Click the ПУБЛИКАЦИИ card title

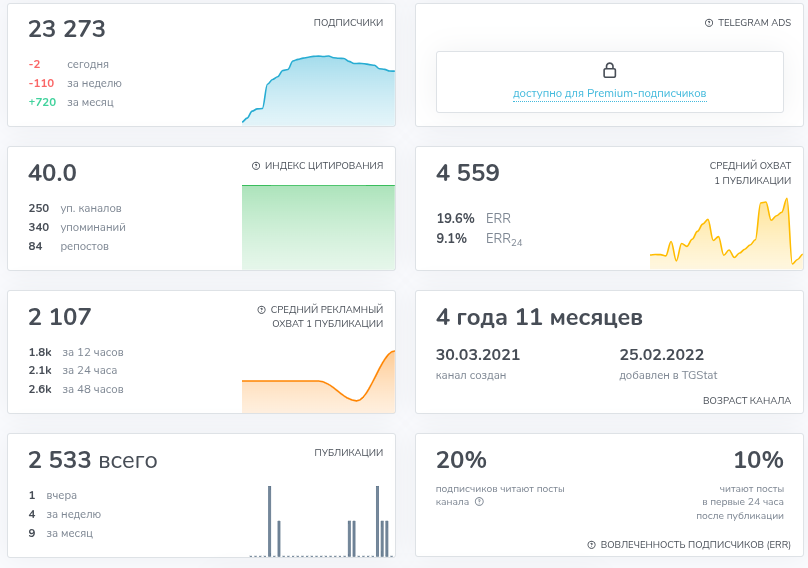[x=349, y=453]
